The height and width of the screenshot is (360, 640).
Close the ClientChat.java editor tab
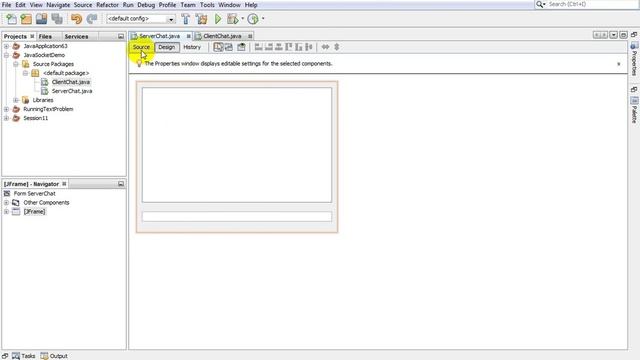pyautogui.click(x=250, y=36)
